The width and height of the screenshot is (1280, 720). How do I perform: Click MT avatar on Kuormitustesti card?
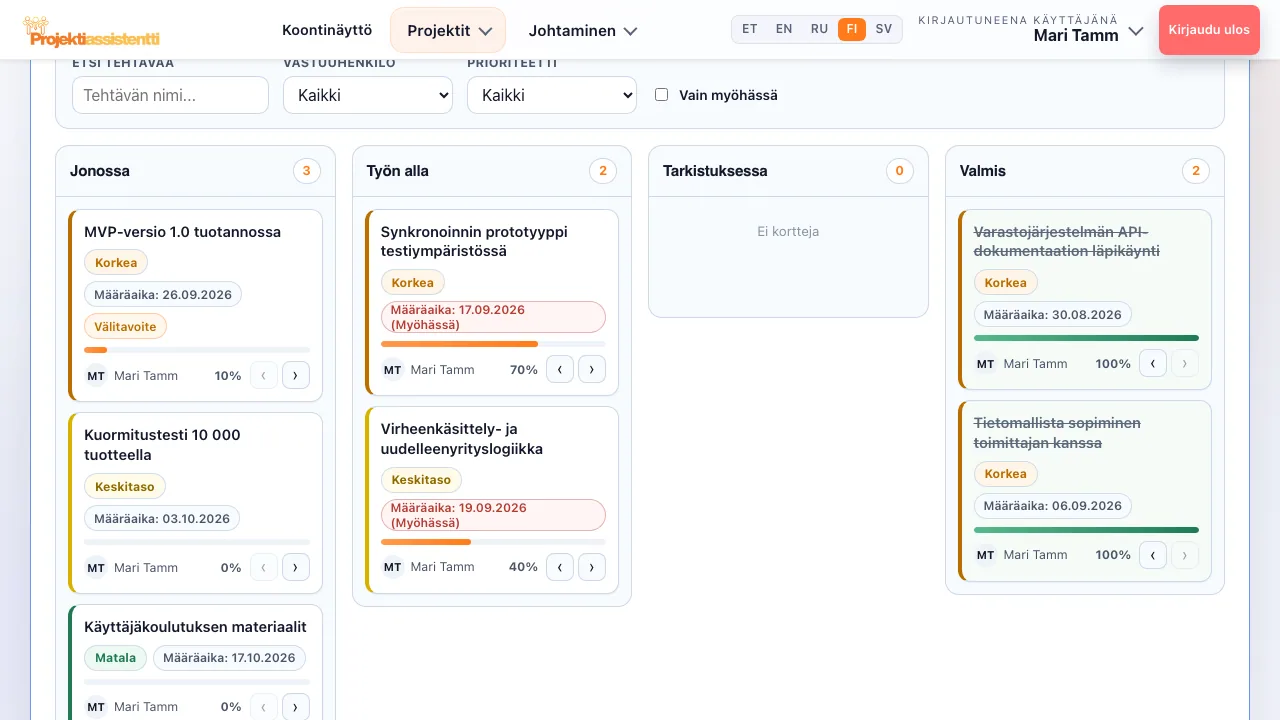[x=96, y=567]
